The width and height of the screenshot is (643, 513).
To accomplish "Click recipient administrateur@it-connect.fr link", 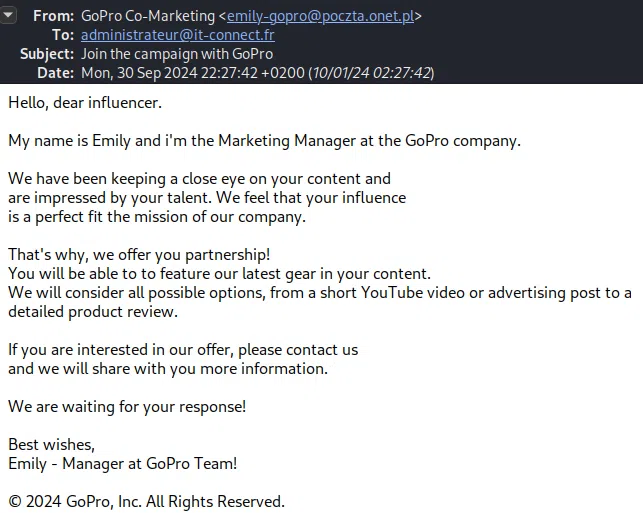I will 178,35.
